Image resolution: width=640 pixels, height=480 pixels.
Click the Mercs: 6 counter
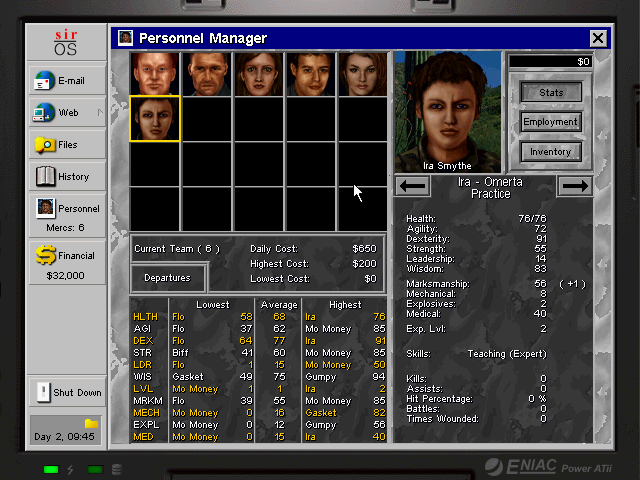65,228
